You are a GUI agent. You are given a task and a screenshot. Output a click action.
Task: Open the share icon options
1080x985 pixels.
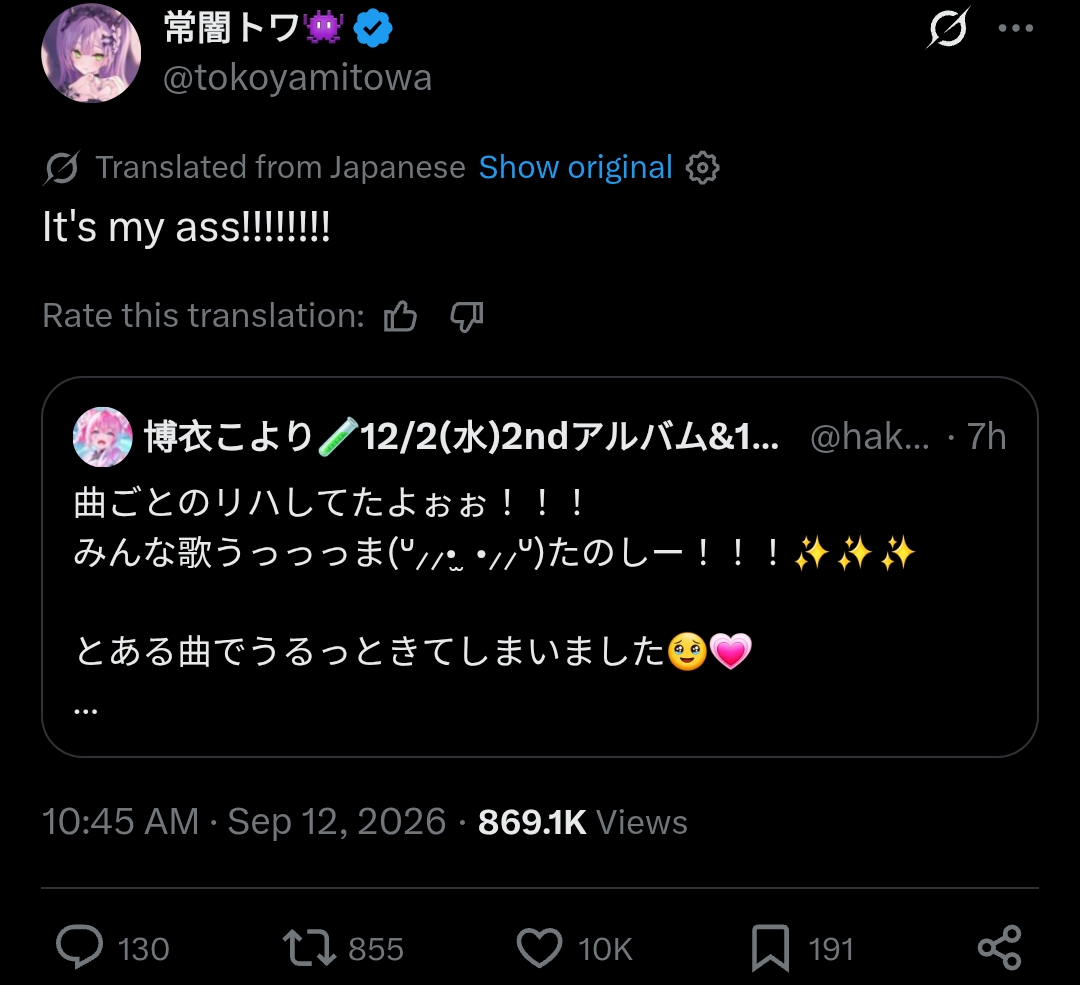pos(999,947)
